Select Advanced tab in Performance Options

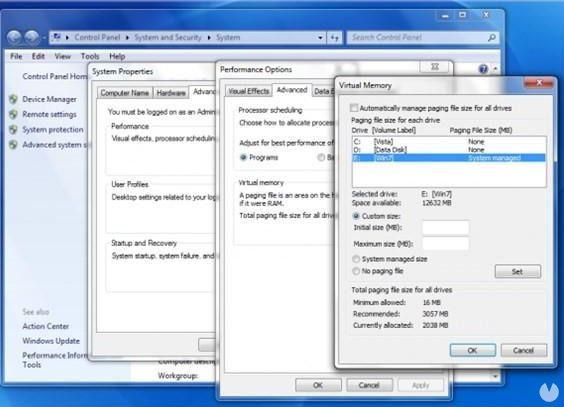pos(292,90)
